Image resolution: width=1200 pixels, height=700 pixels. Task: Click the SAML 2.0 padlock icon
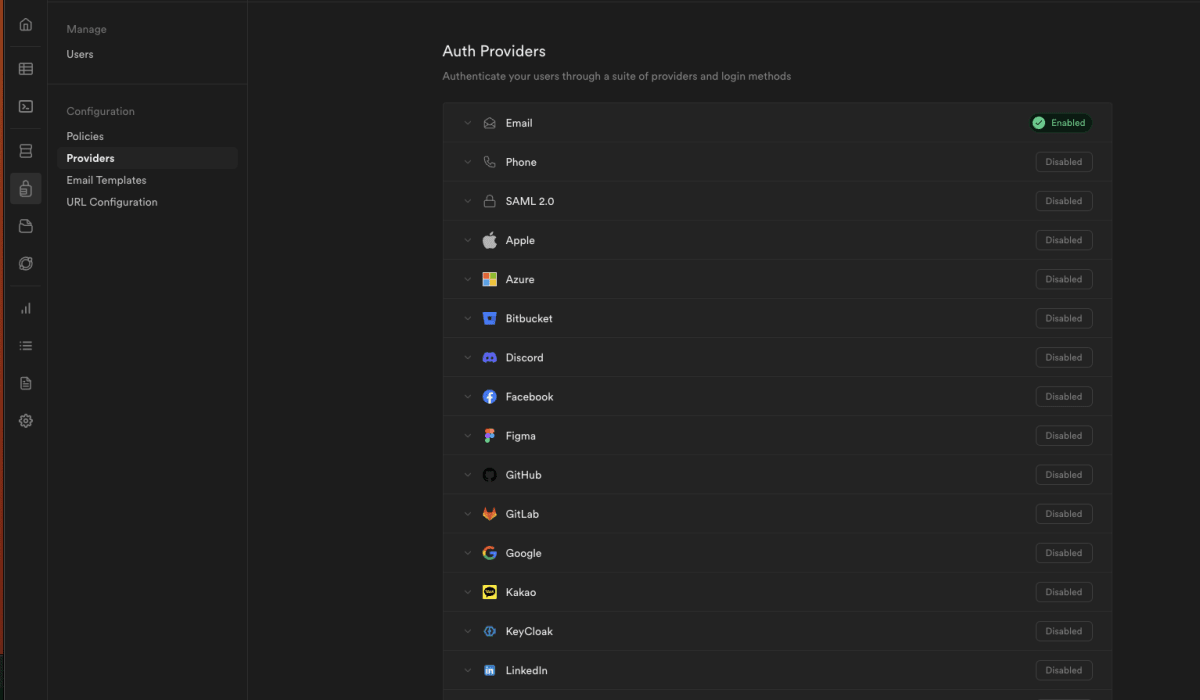point(489,201)
